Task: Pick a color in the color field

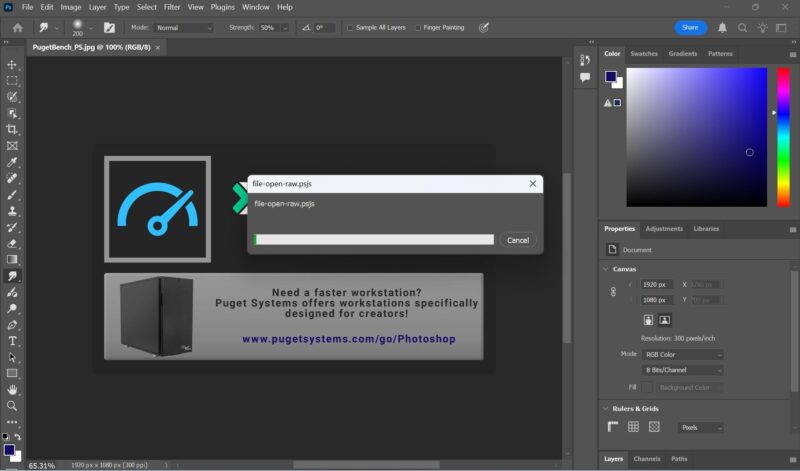Action: 696,137
